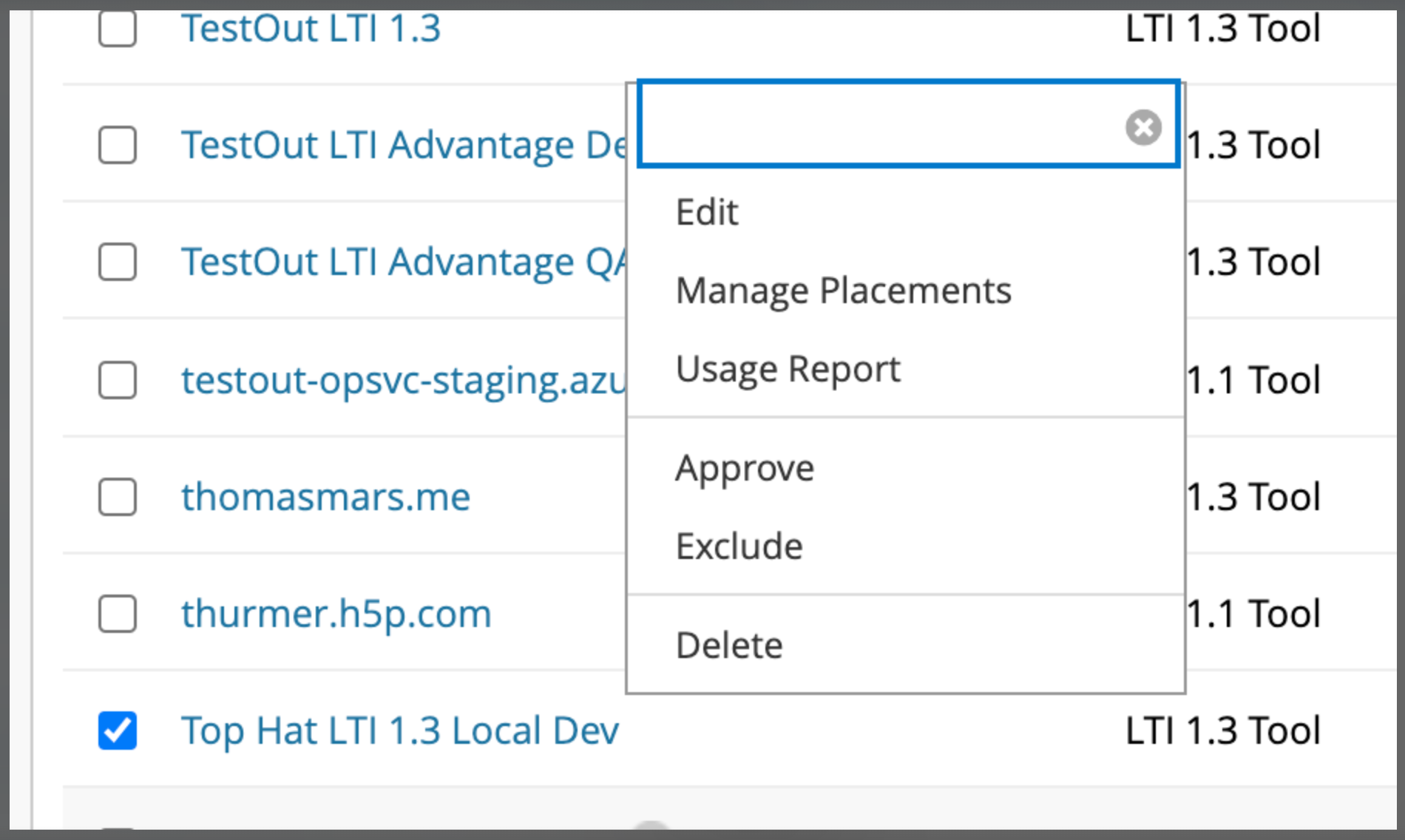Enable the thurmer.h5p.com checkbox

click(117, 614)
